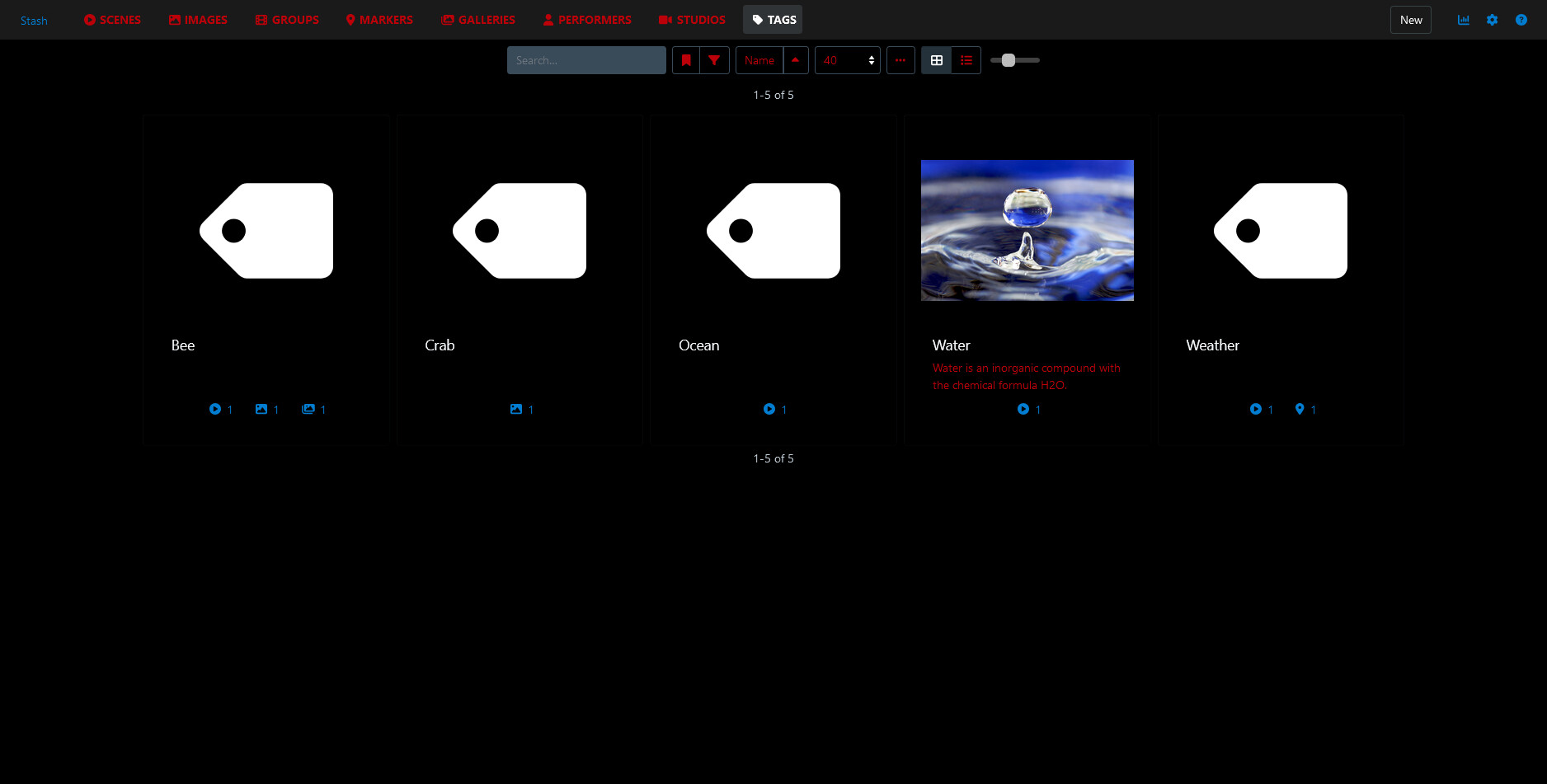Open the Ocean tag thumbnail
Viewport: 1547px width, 784px height.
773,231
